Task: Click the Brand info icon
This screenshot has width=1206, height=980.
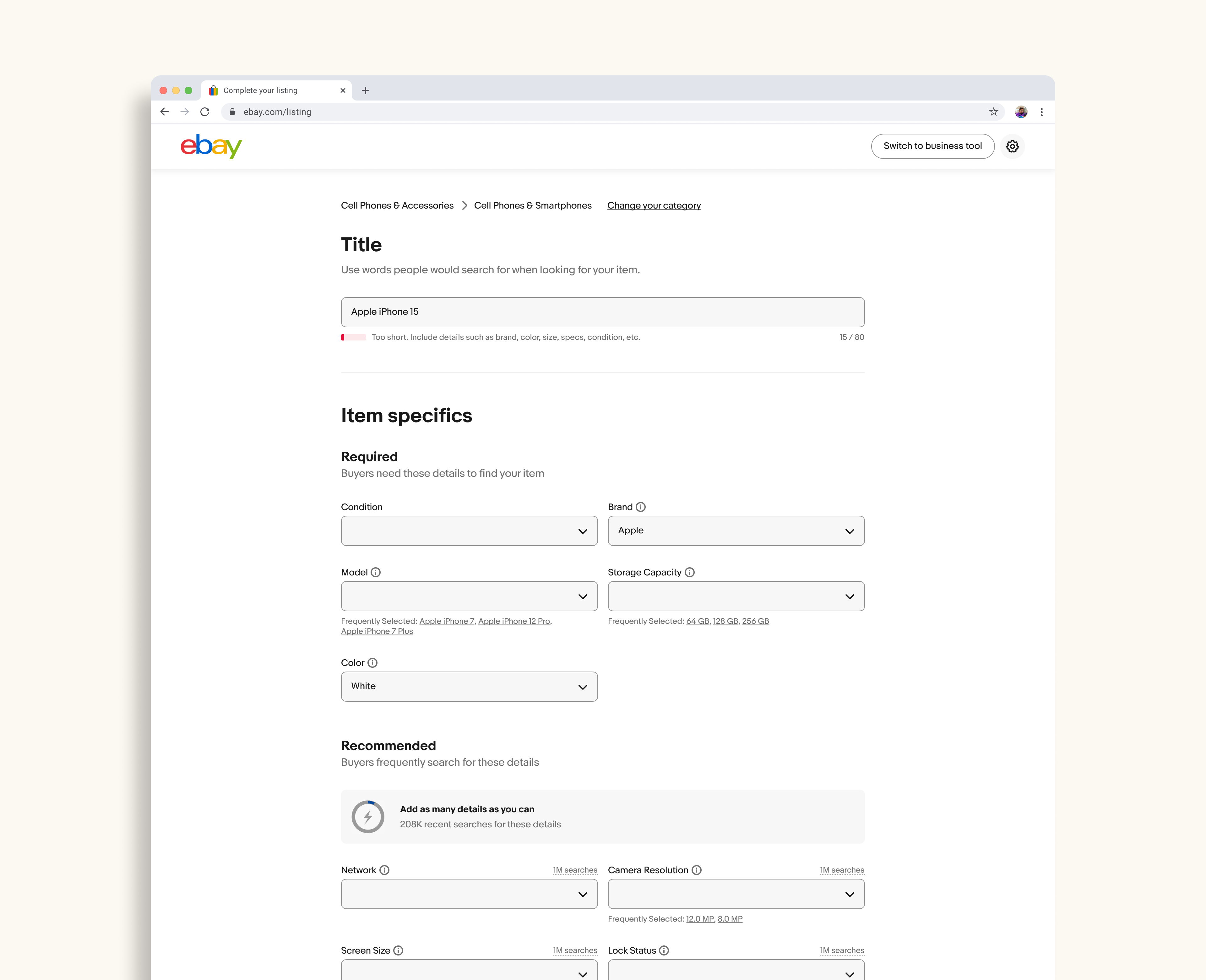Action: [x=640, y=507]
